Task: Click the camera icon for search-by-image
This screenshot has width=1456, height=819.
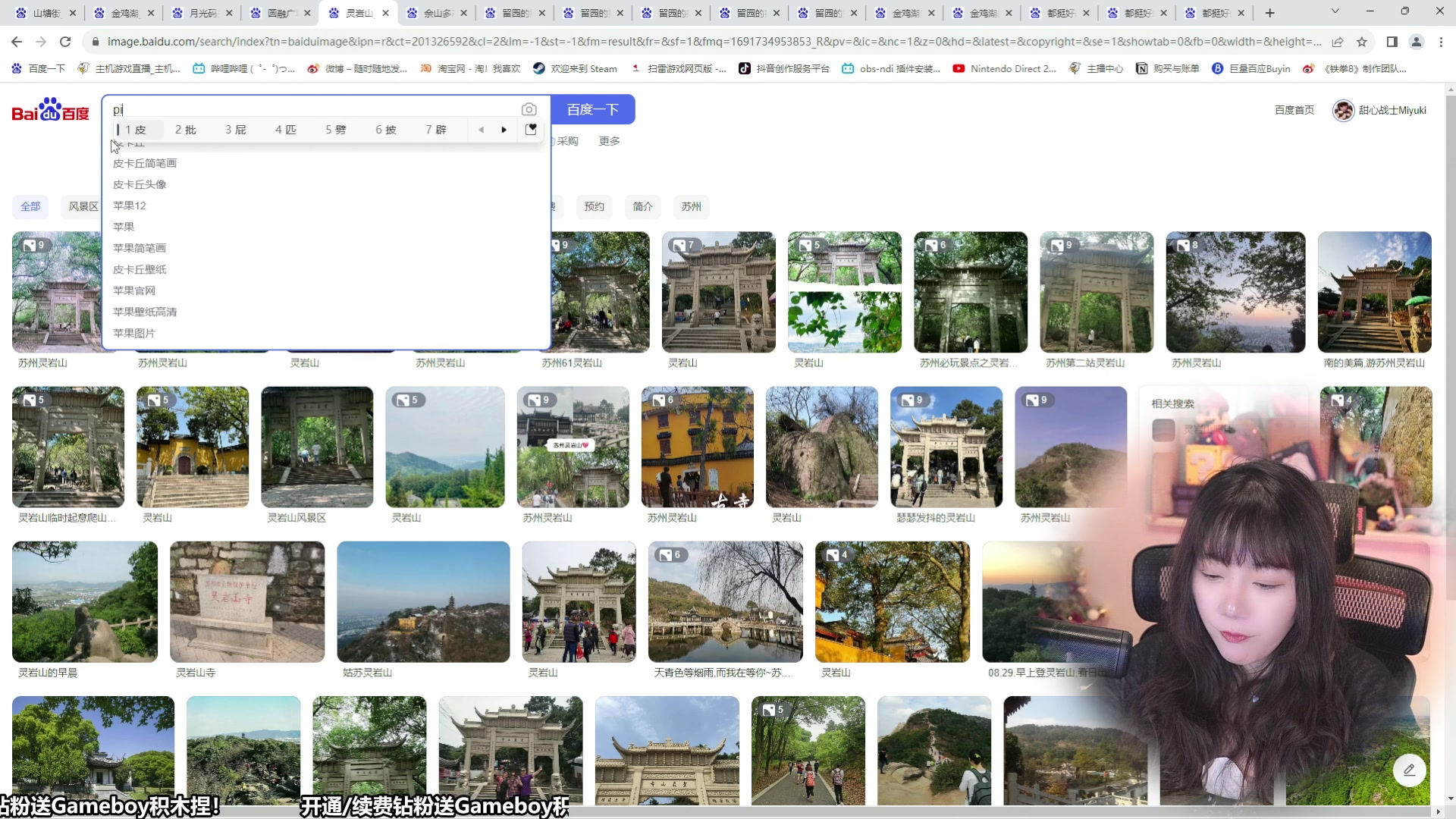Action: click(x=529, y=109)
